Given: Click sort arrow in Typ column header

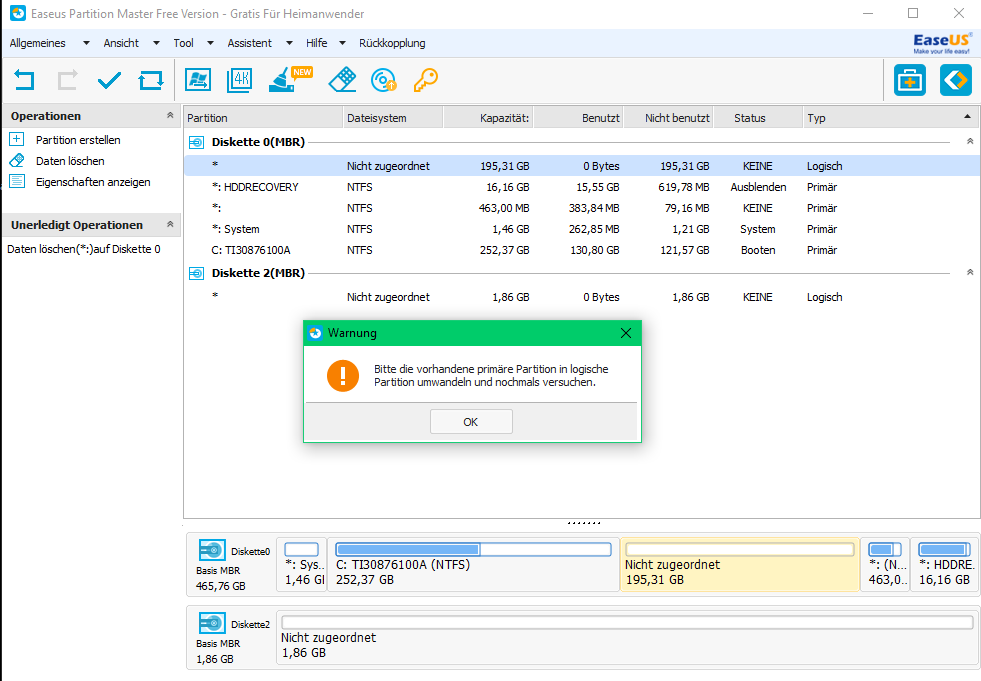Looking at the screenshot, I should (x=967, y=116).
